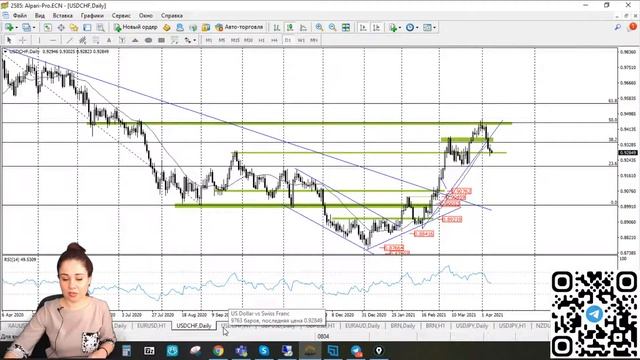Switch chart to candlesticks type

(x=290, y=27)
